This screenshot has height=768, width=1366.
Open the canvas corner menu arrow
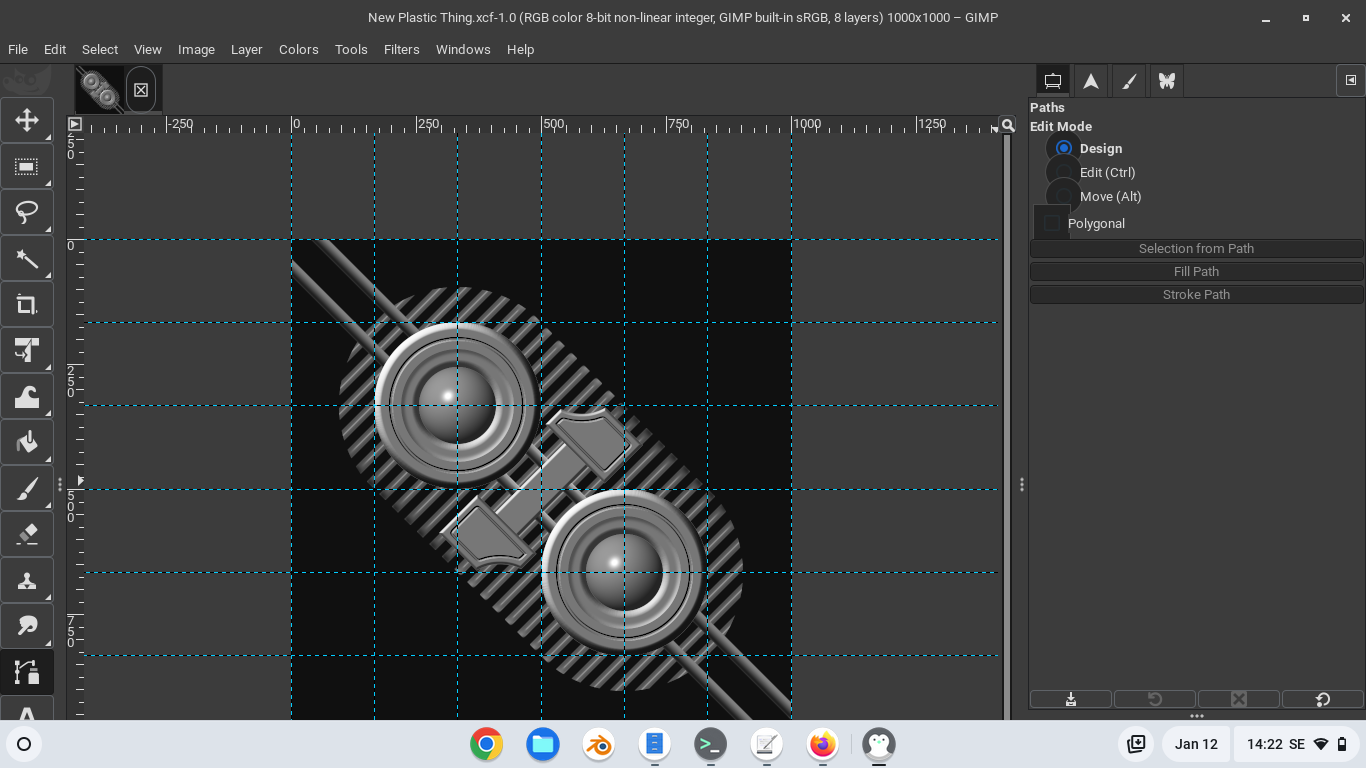click(x=75, y=125)
